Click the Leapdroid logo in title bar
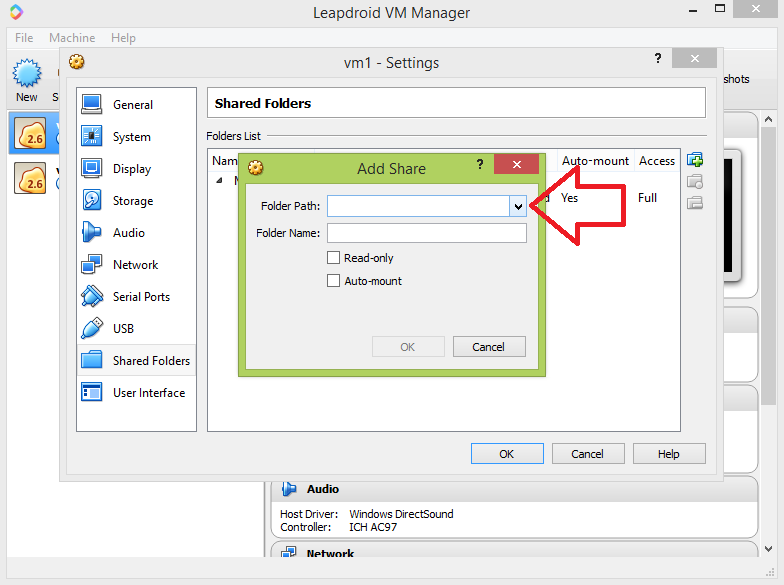 click(x=16, y=12)
